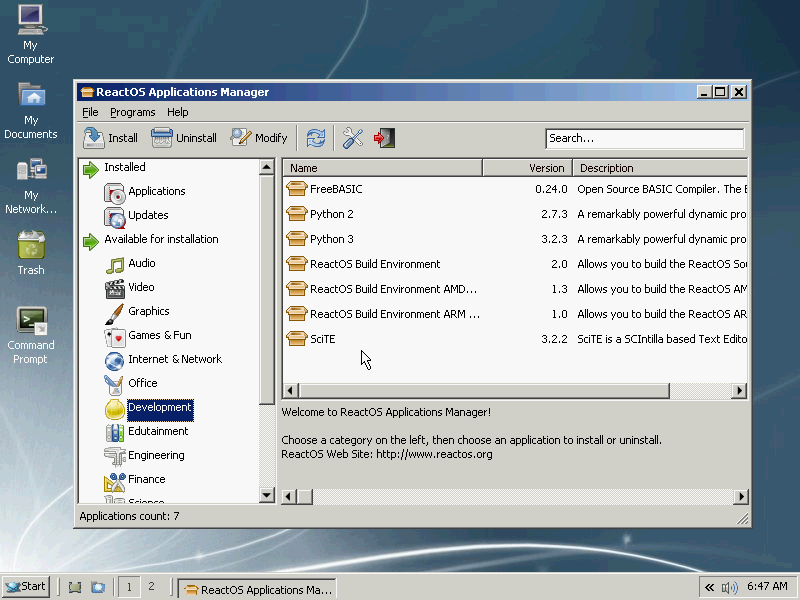The image size is (800, 600).
Task: Open the My Computer desktop icon
Action: [x=31, y=34]
